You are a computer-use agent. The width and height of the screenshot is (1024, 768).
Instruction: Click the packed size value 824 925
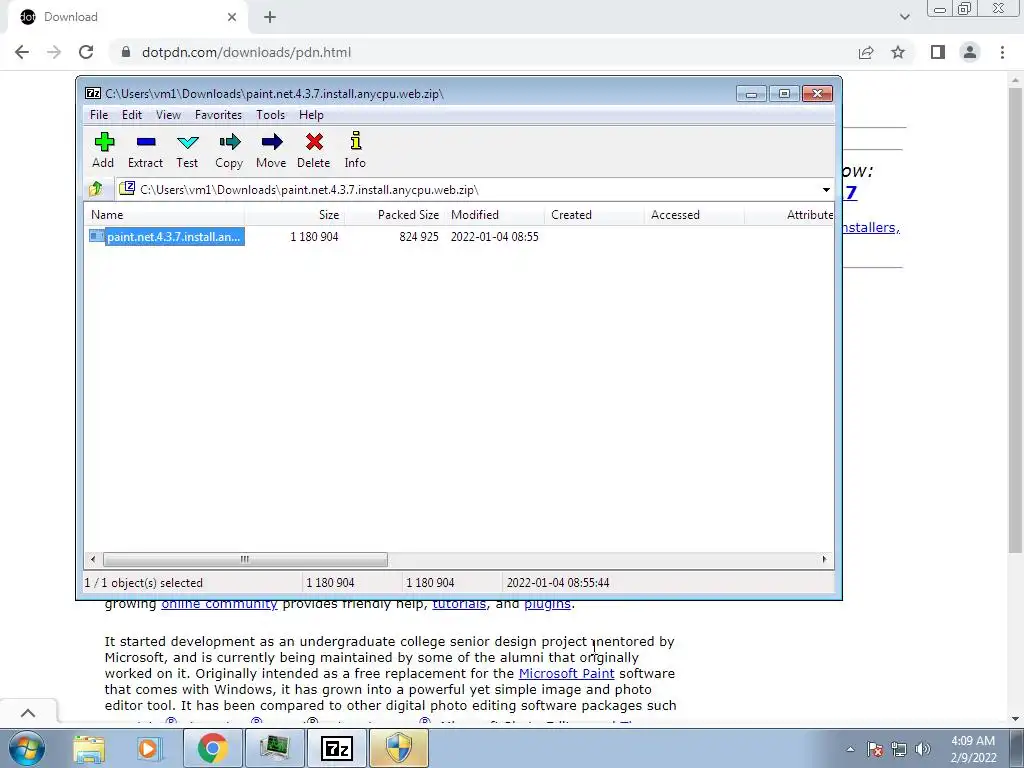click(419, 236)
